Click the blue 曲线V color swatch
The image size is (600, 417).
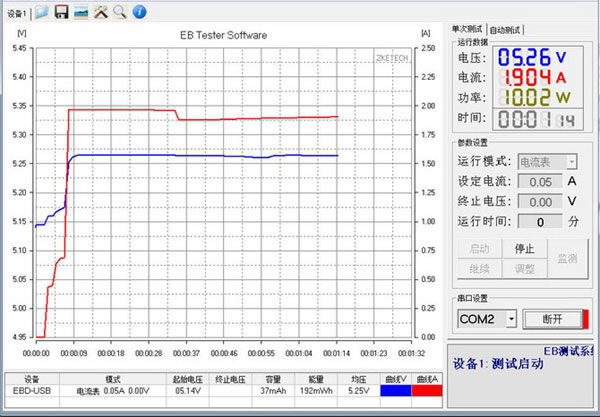pos(396,391)
